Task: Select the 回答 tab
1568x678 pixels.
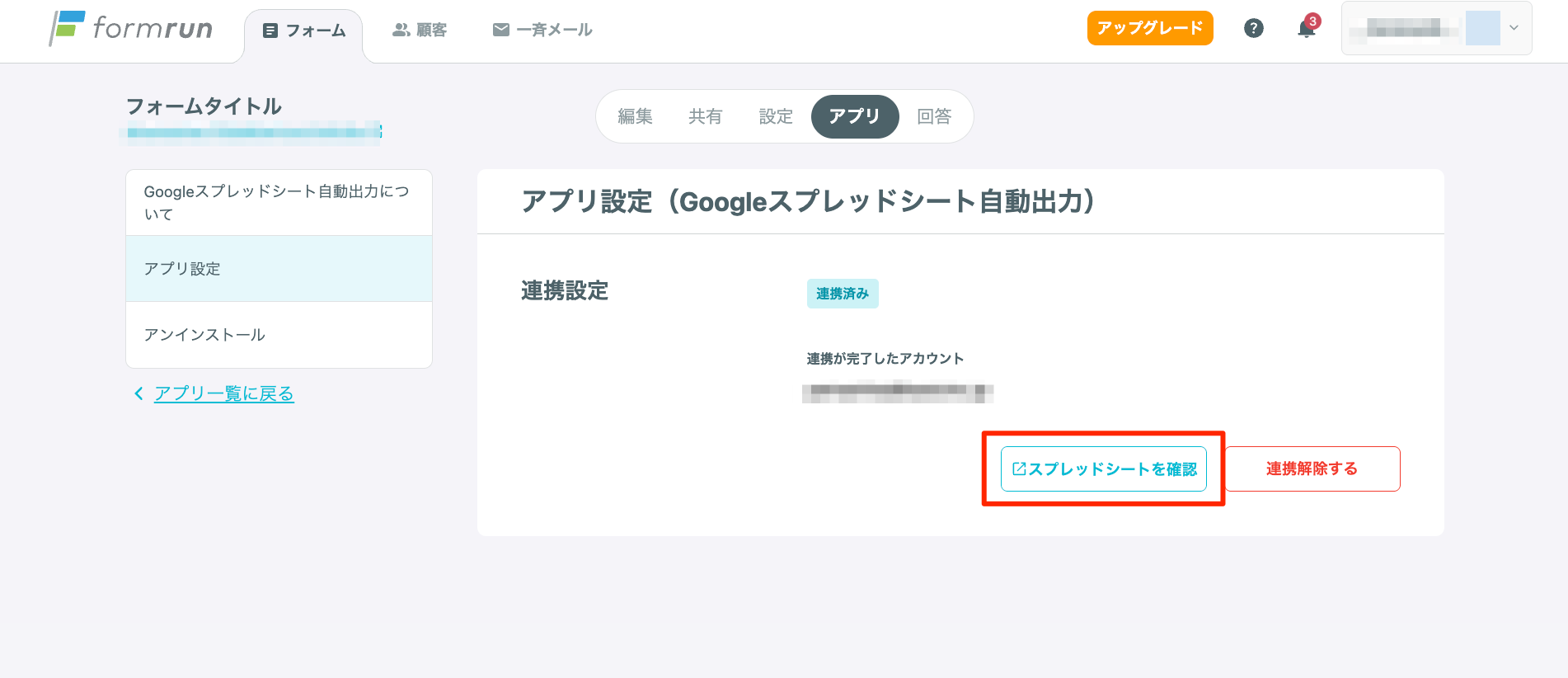Action: pos(934,116)
